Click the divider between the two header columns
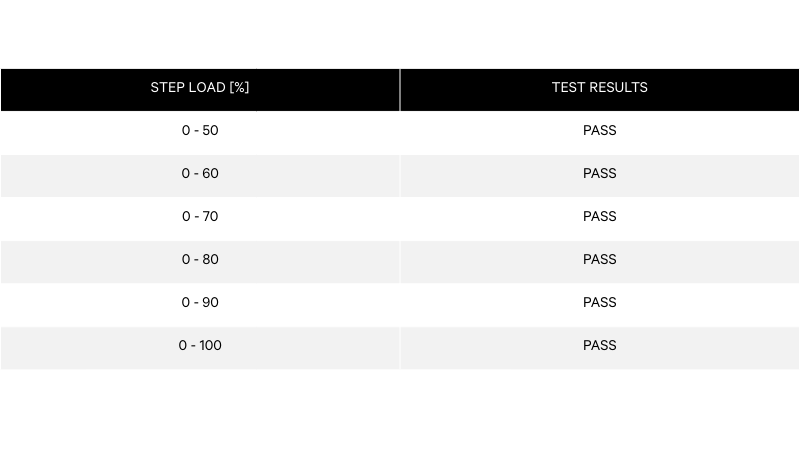The height and width of the screenshot is (450, 800). coord(400,89)
